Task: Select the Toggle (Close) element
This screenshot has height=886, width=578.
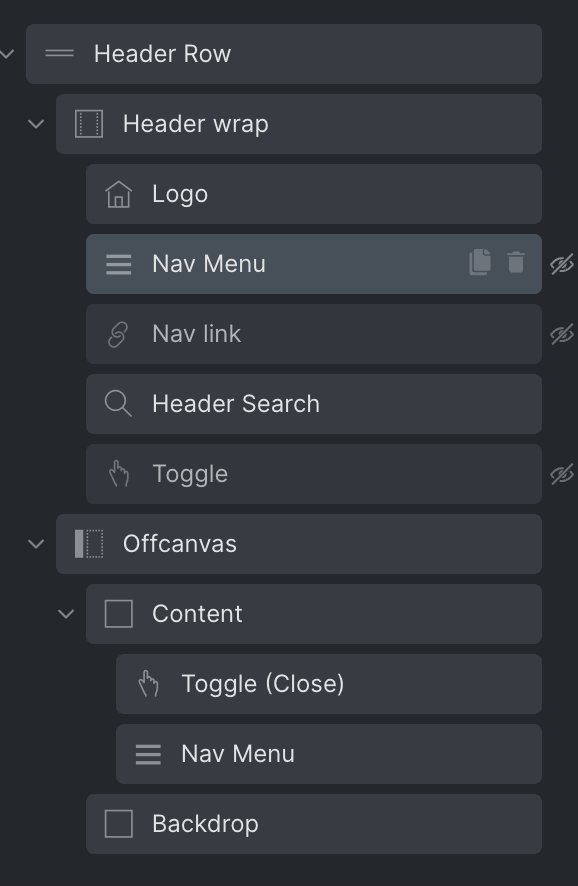Action: 329,684
